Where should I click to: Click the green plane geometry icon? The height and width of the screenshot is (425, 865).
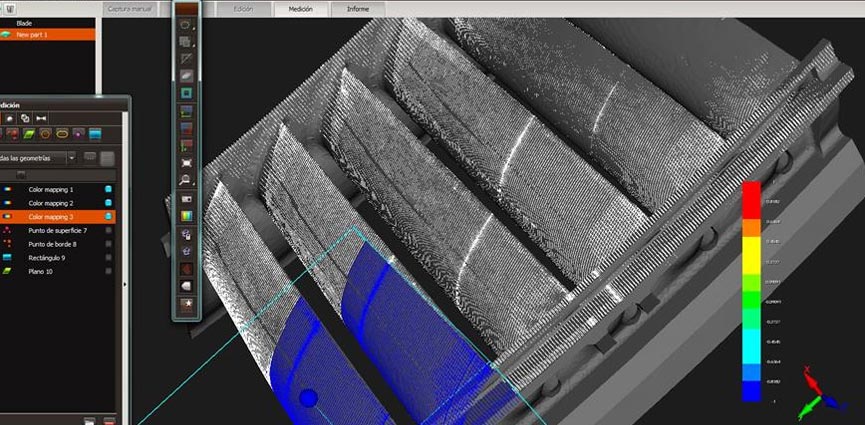point(29,133)
